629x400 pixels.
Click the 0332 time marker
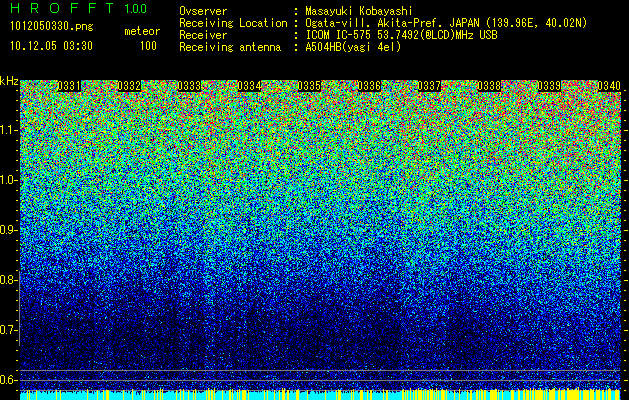click(129, 86)
